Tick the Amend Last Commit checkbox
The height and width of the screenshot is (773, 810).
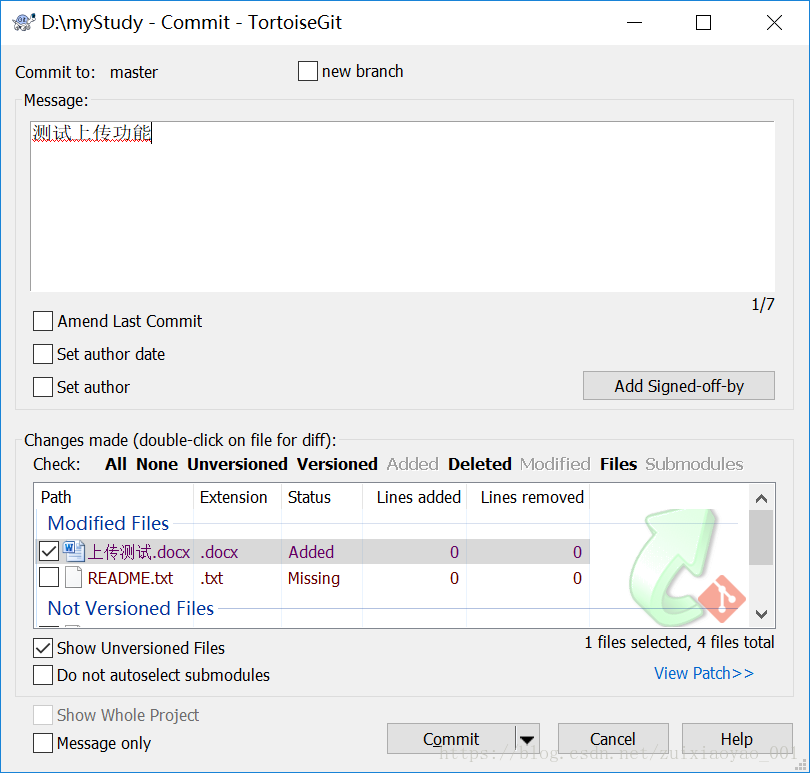pyautogui.click(x=43, y=321)
